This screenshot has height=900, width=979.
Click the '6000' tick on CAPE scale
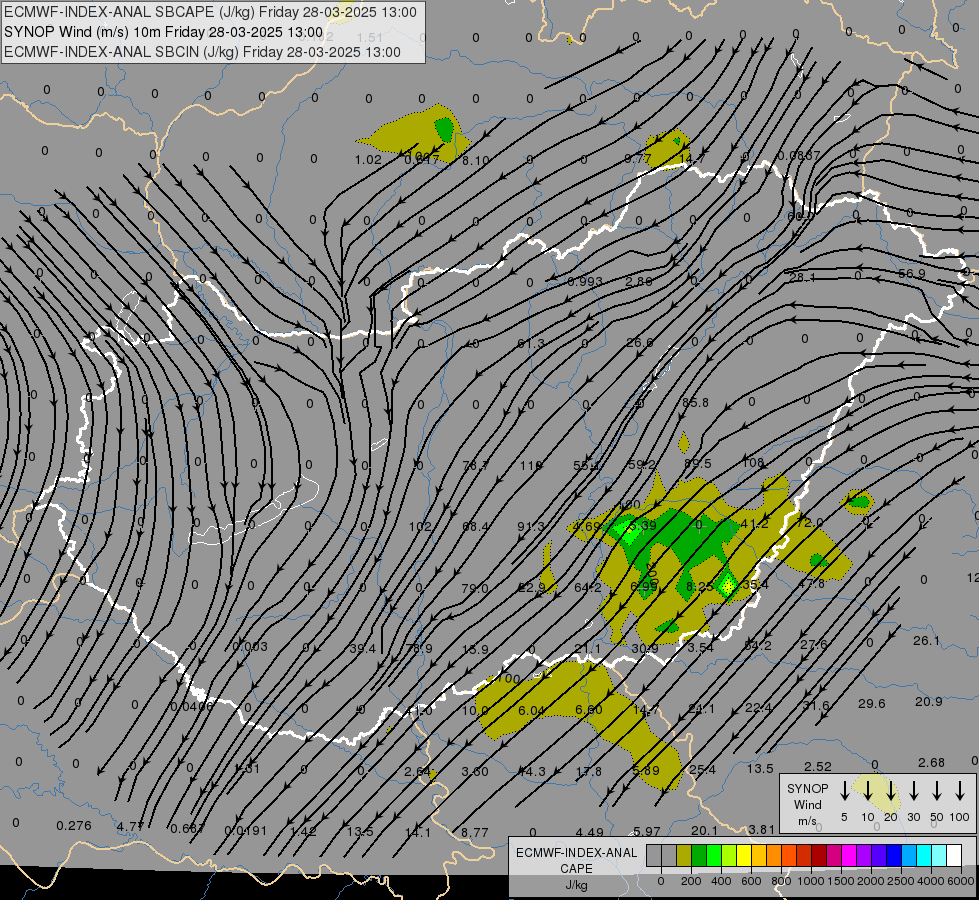pyautogui.click(x=962, y=881)
